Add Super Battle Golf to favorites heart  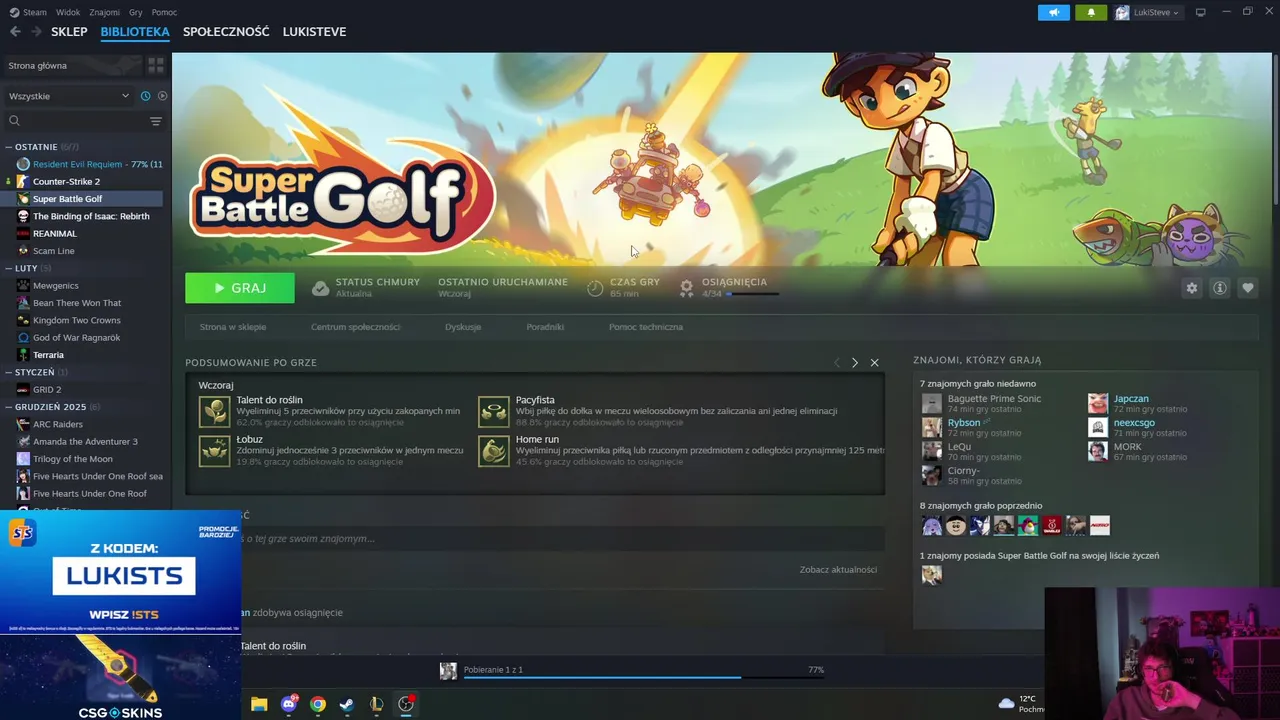1247,288
